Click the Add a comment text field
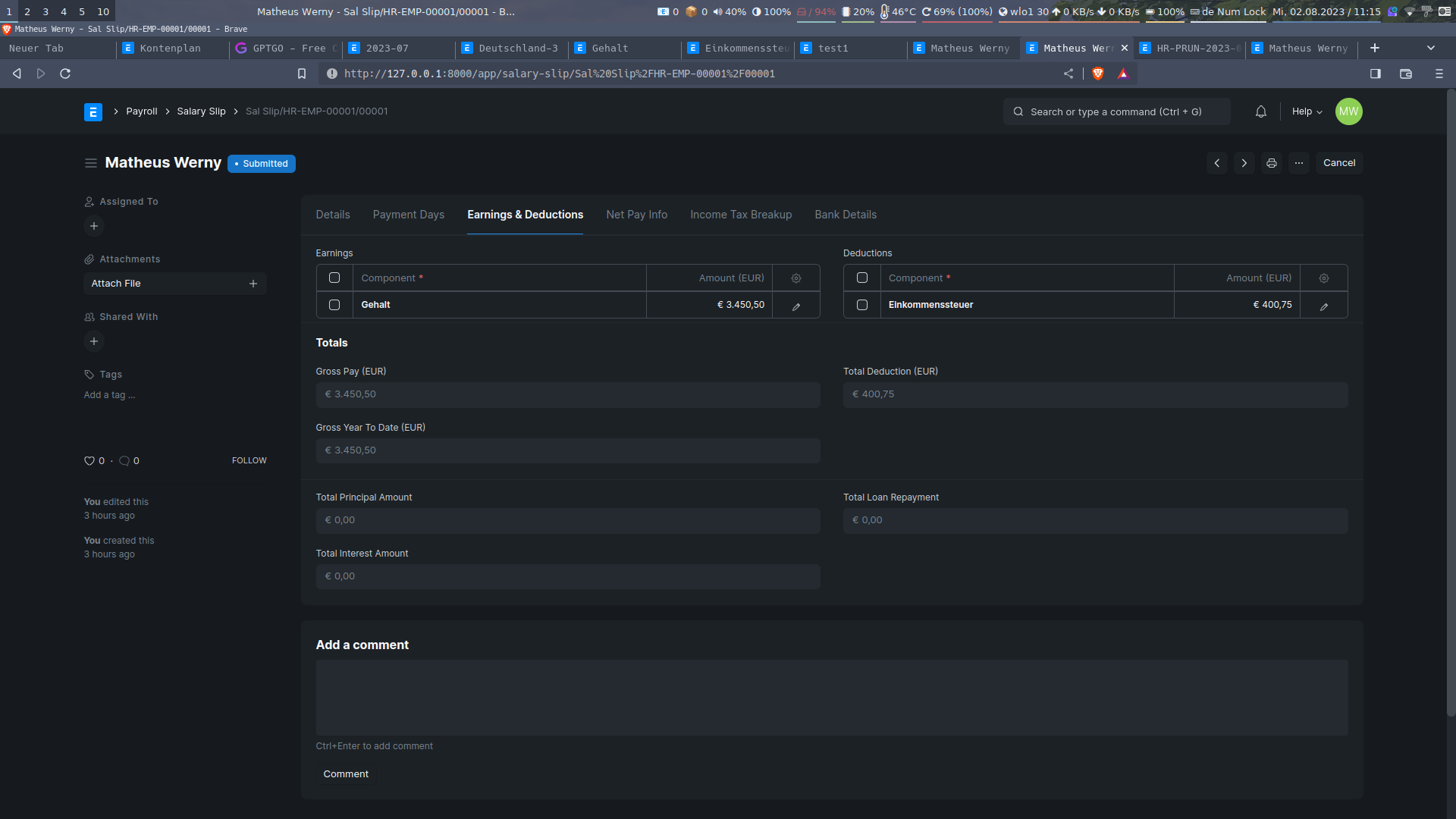 pyautogui.click(x=832, y=696)
